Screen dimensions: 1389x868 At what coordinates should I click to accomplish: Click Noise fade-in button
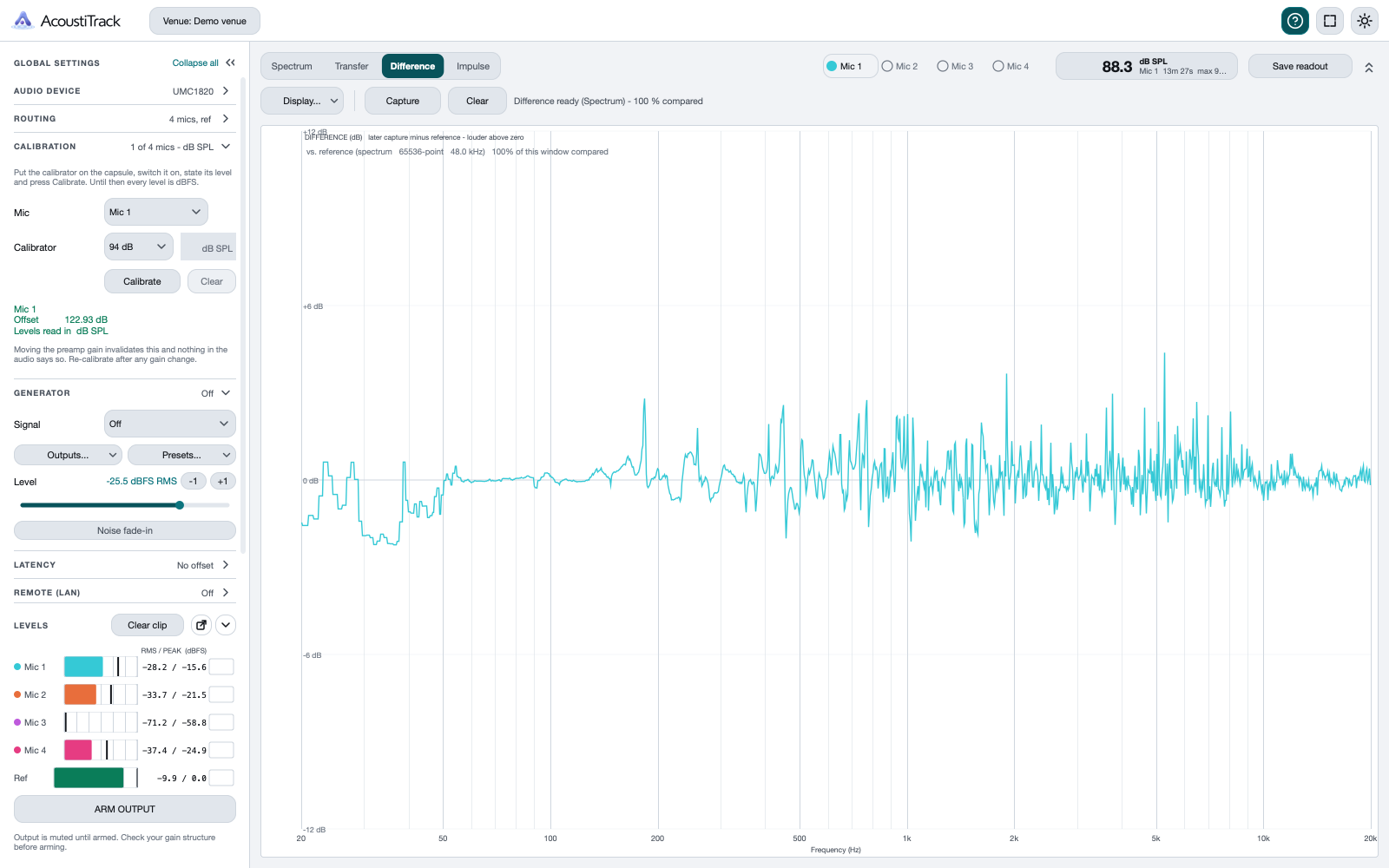click(x=125, y=530)
